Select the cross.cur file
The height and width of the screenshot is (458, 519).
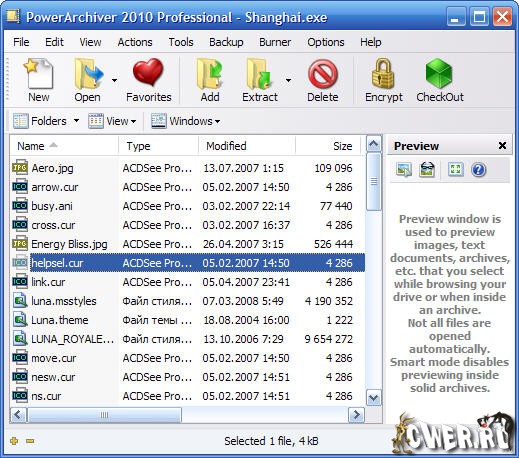tap(53, 225)
